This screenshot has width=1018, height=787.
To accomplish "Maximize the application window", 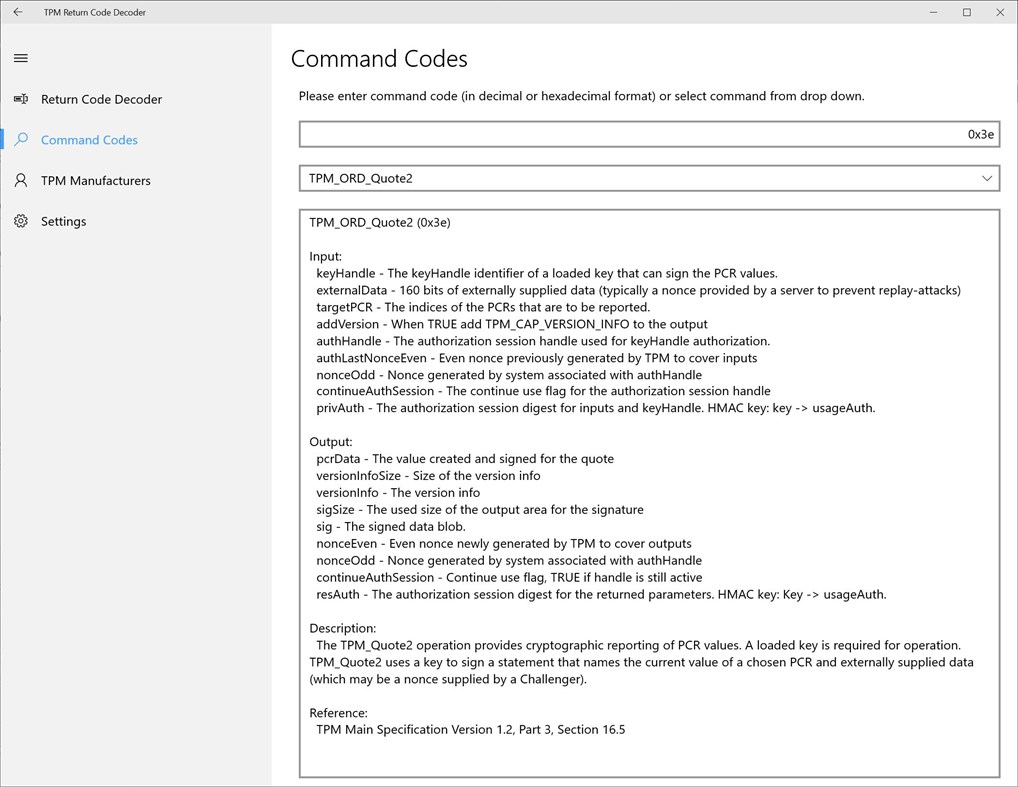I will click(966, 12).
